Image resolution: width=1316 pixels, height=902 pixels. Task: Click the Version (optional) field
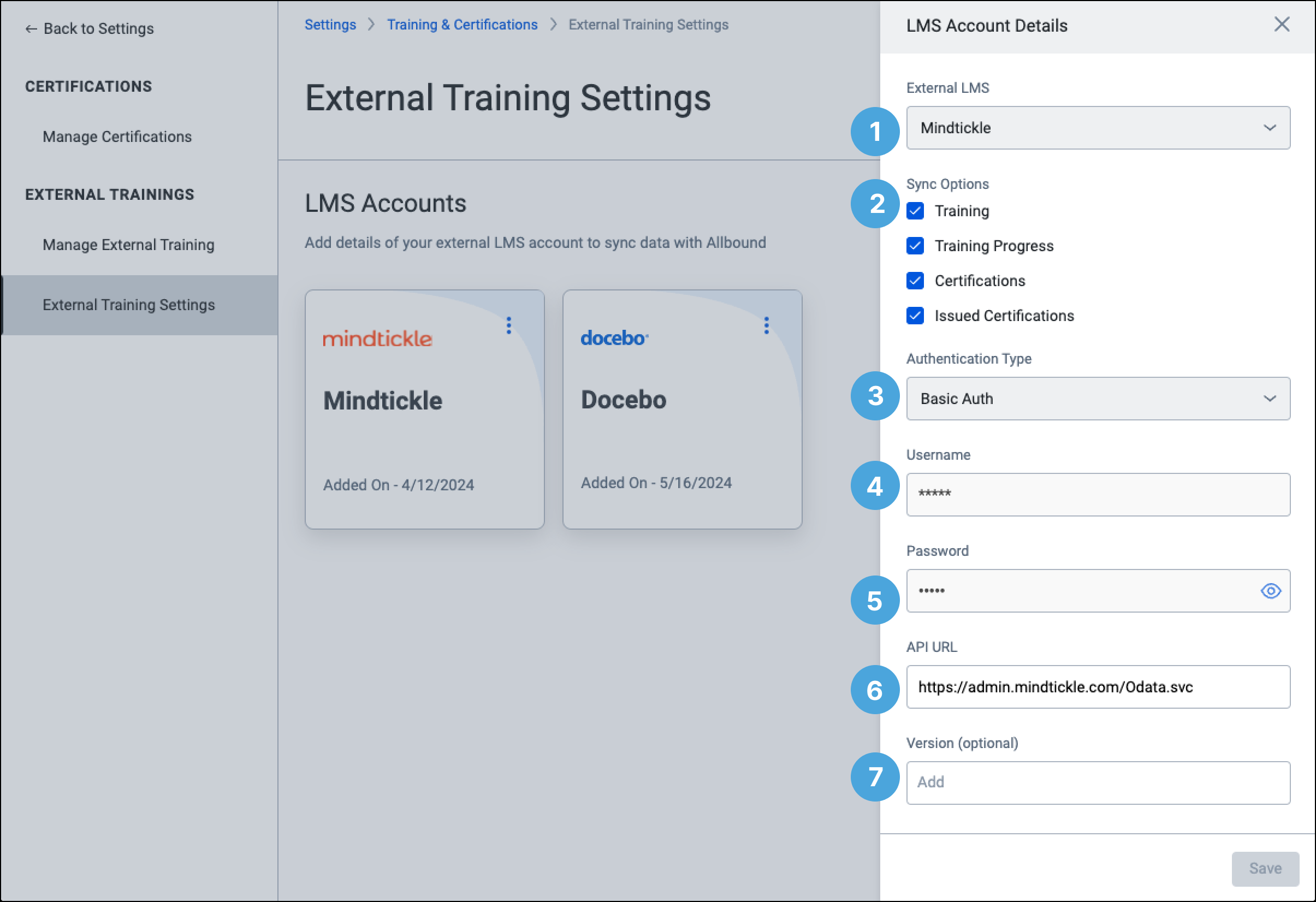[x=1098, y=783]
